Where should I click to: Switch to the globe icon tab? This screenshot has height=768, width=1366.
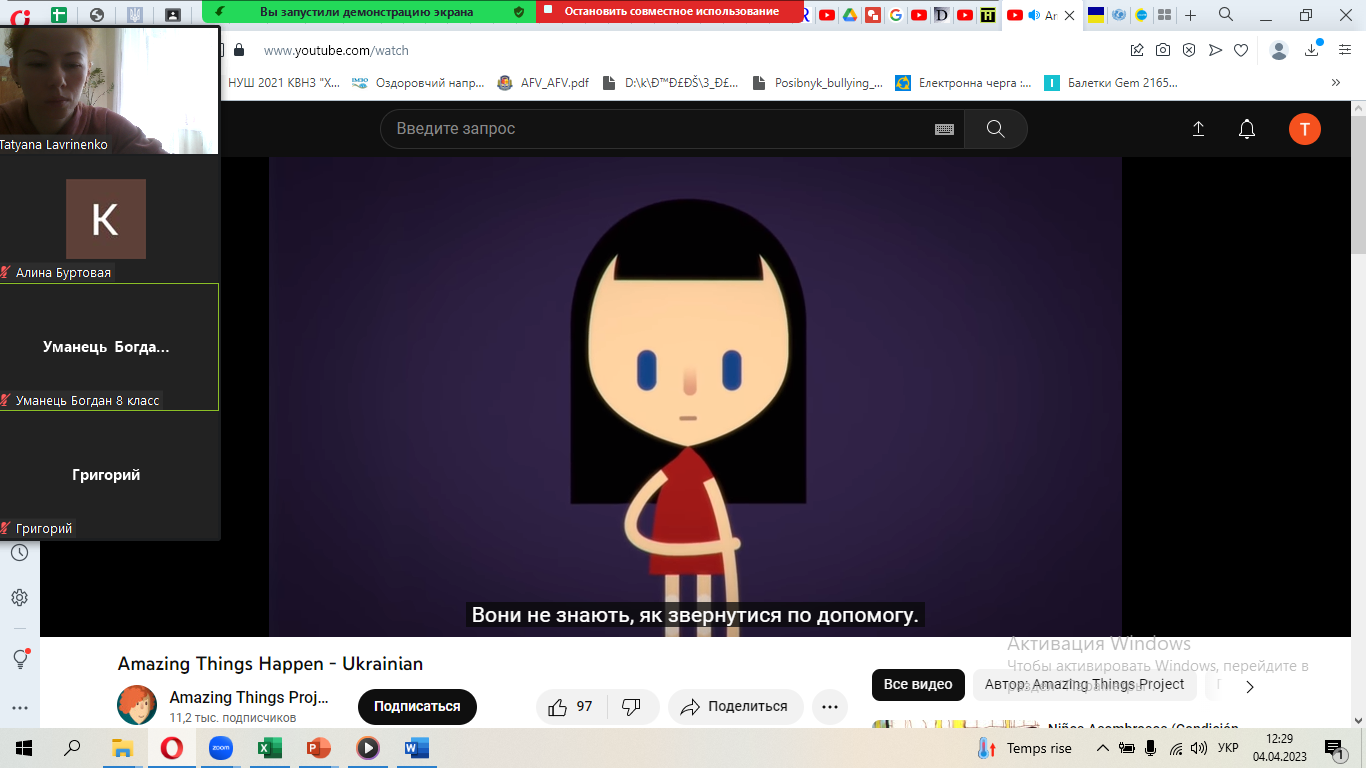(96, 15)
